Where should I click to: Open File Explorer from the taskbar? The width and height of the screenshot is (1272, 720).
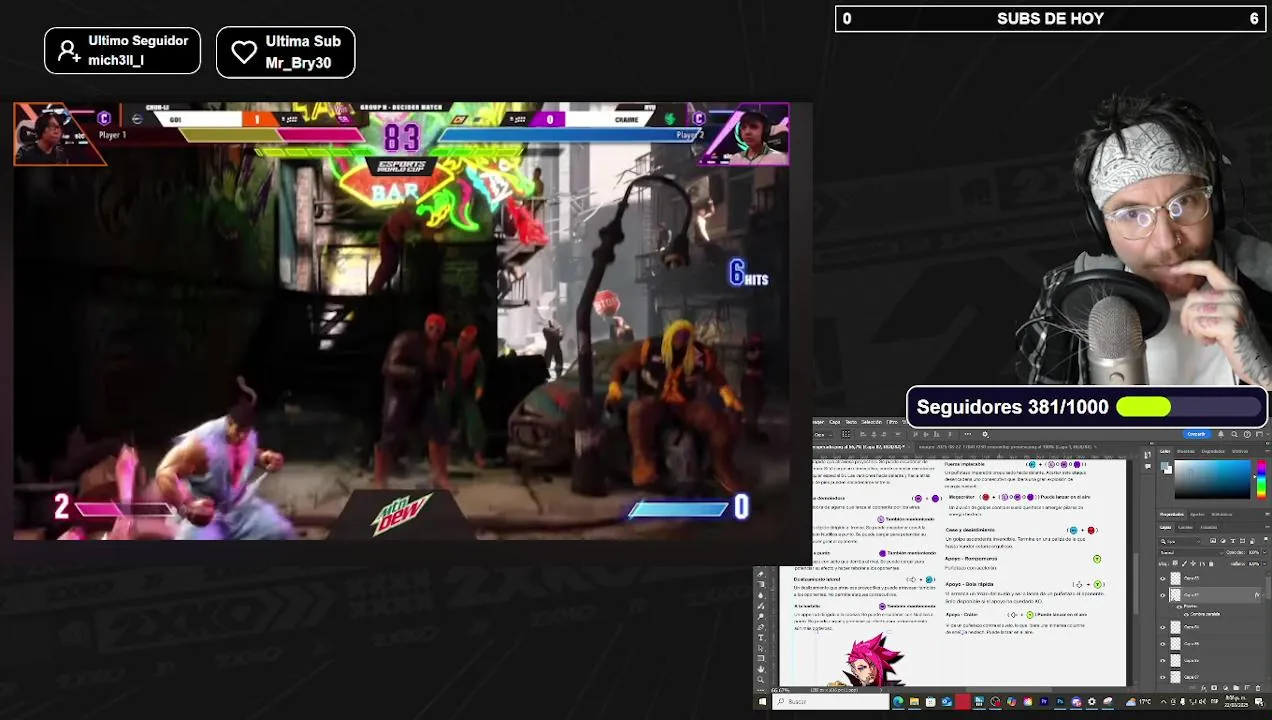pos(914,701)
